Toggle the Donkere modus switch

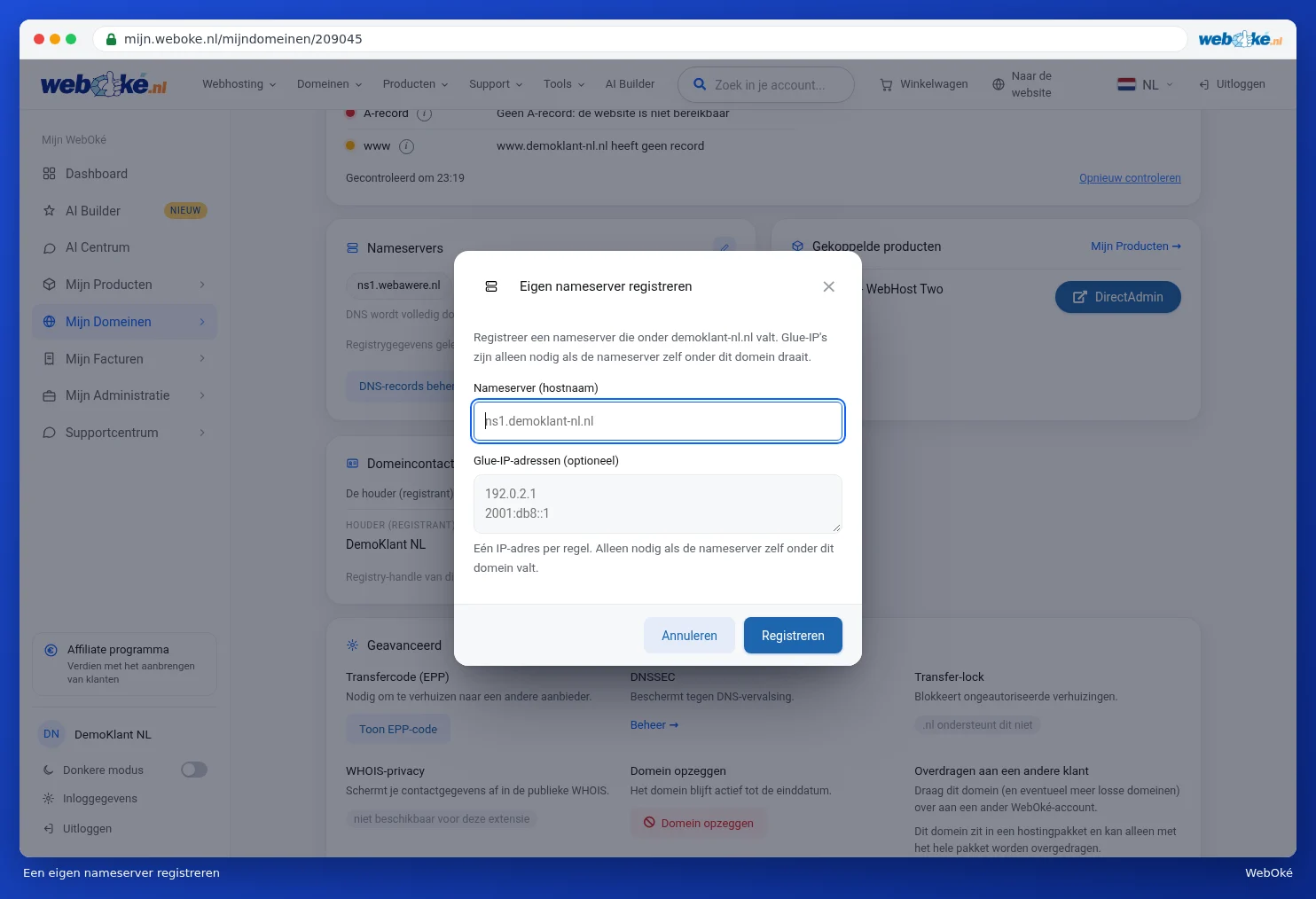194,770
